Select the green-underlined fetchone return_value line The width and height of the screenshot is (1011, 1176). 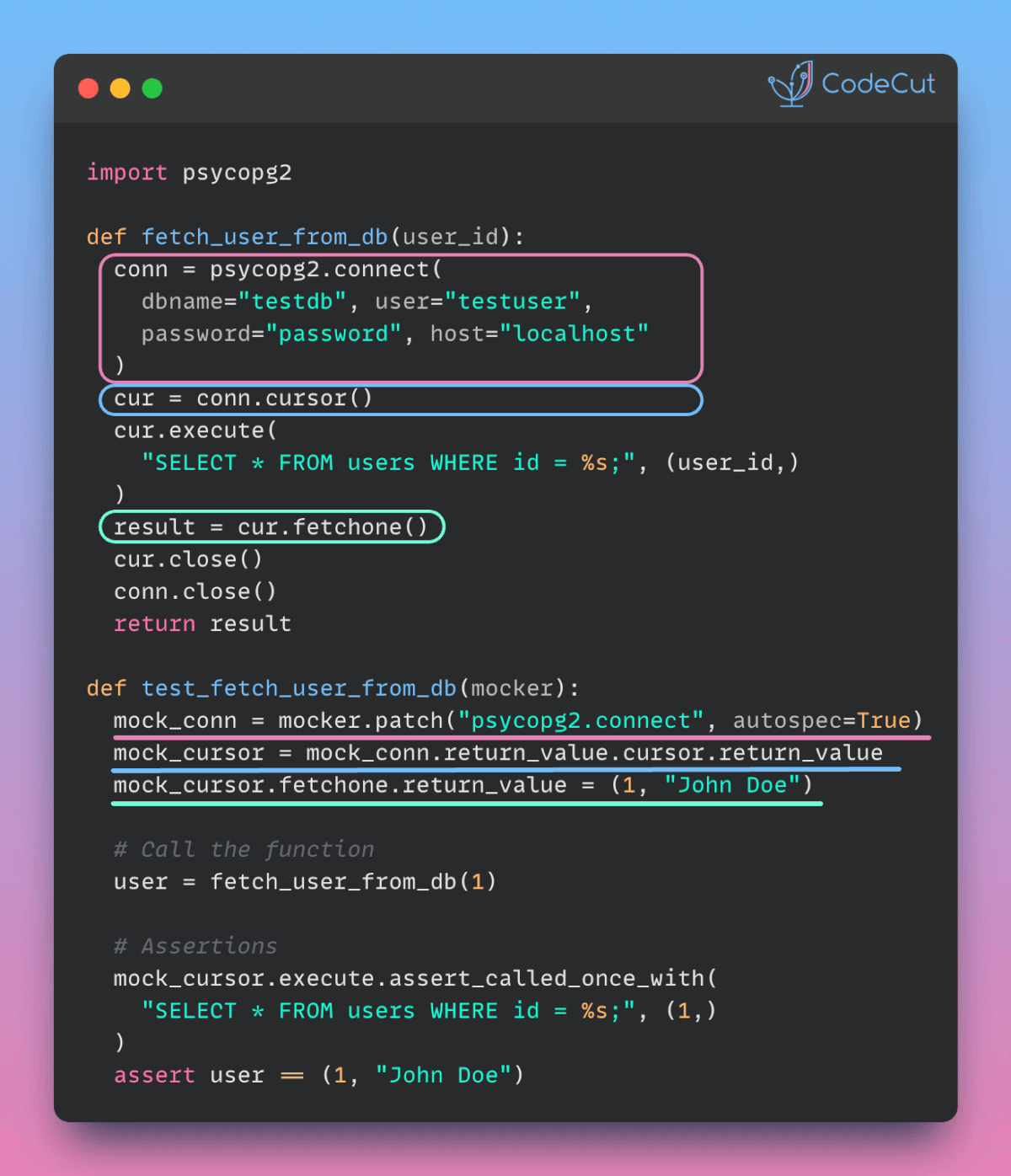pyautogui.click(x=463, y=784)
